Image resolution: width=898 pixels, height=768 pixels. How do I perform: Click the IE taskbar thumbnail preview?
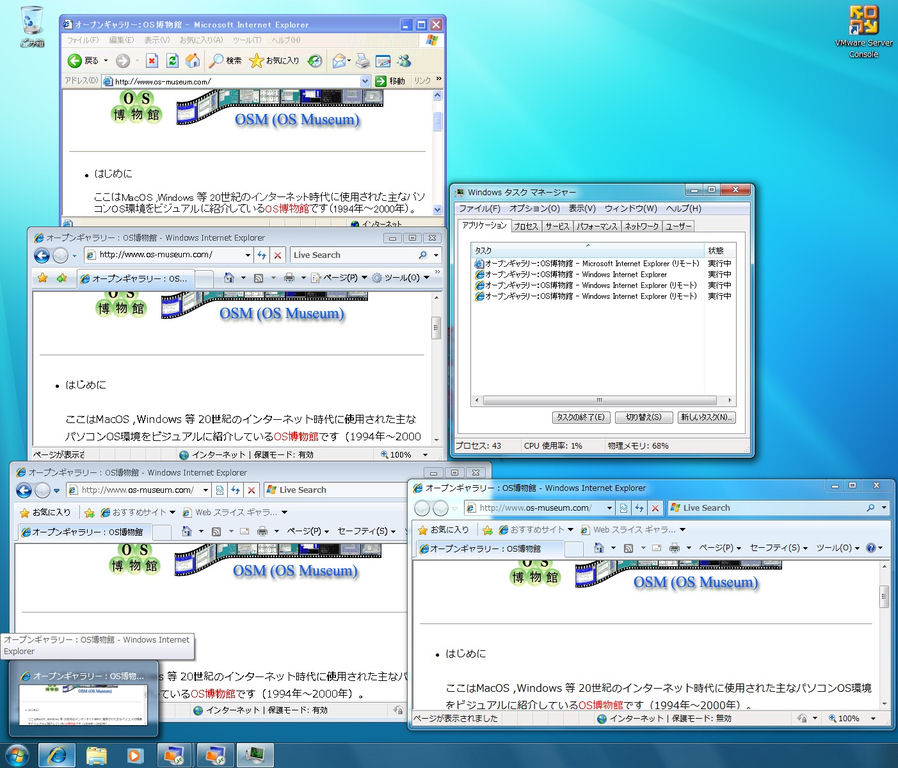pos(83,699)
